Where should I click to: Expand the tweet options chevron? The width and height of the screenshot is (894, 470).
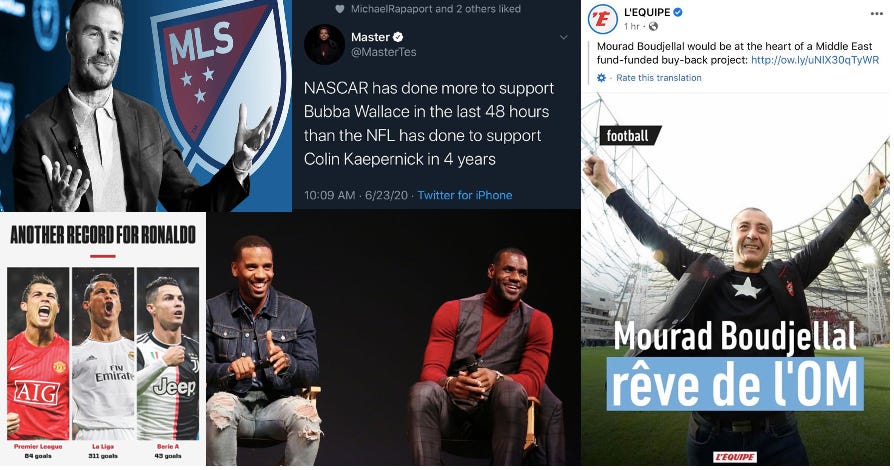[x=563, y=38]
